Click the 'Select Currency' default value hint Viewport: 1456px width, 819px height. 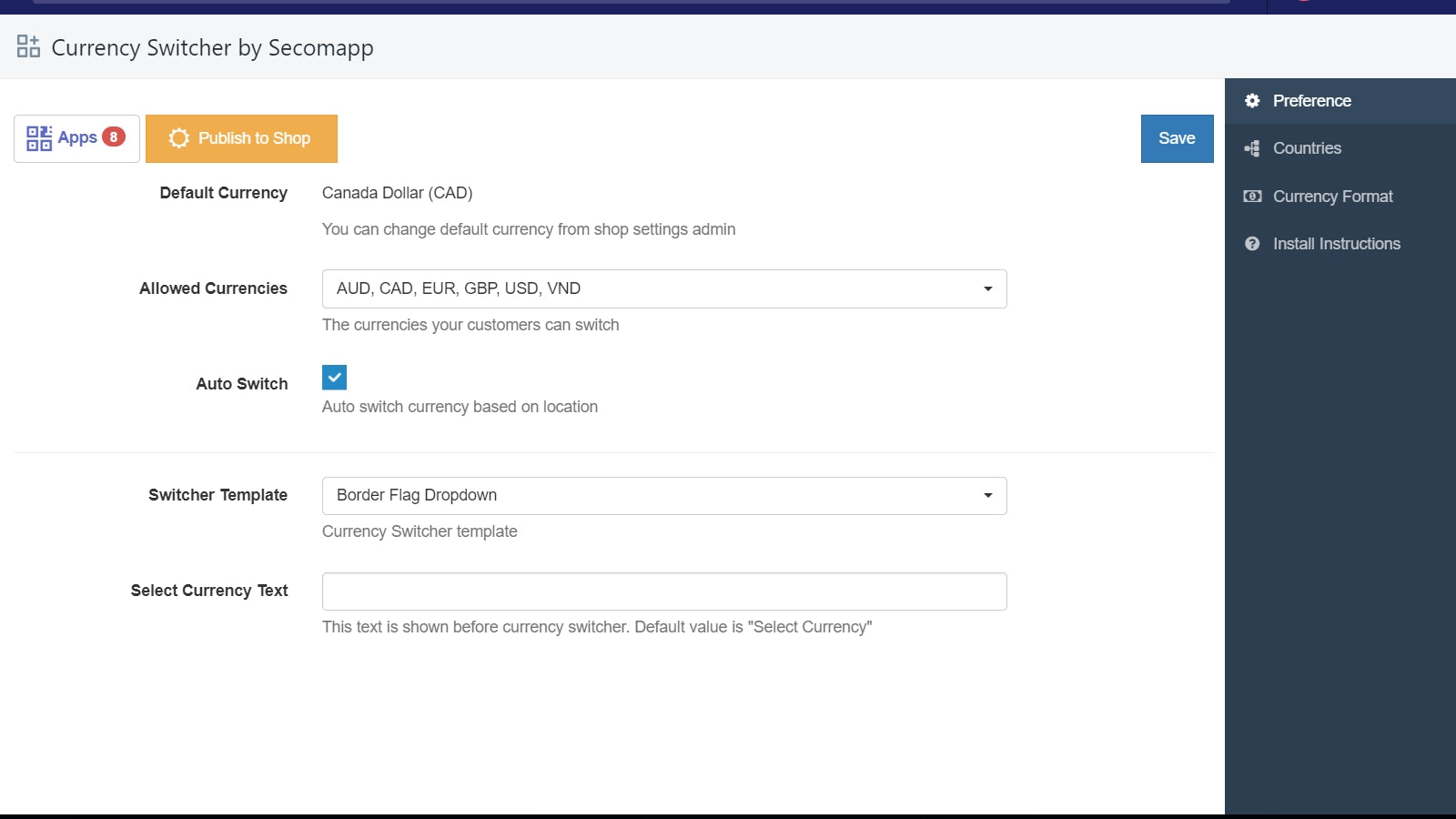[x=597, y=627]
